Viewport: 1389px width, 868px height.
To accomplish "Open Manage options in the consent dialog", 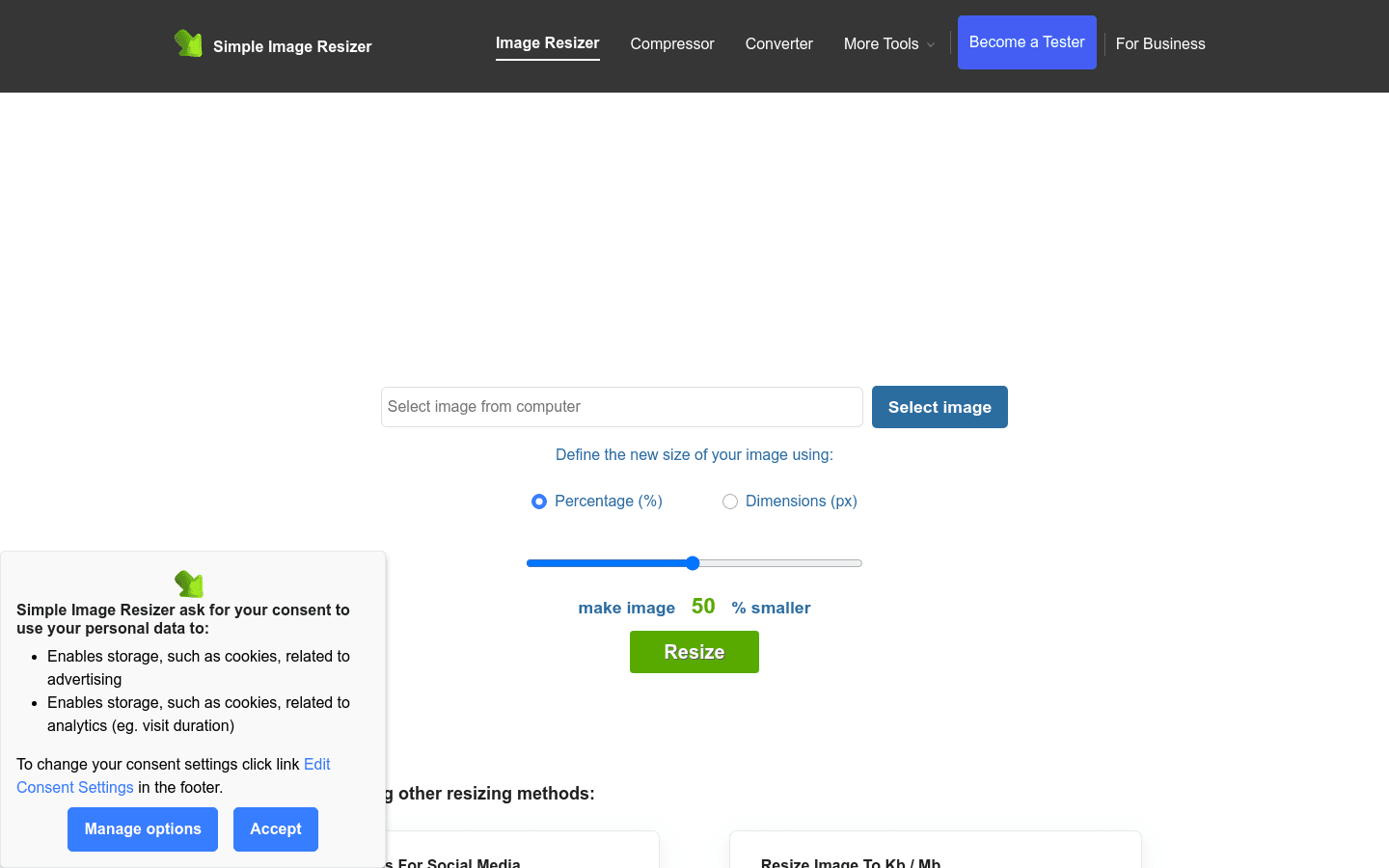I will tap(142, 828).
